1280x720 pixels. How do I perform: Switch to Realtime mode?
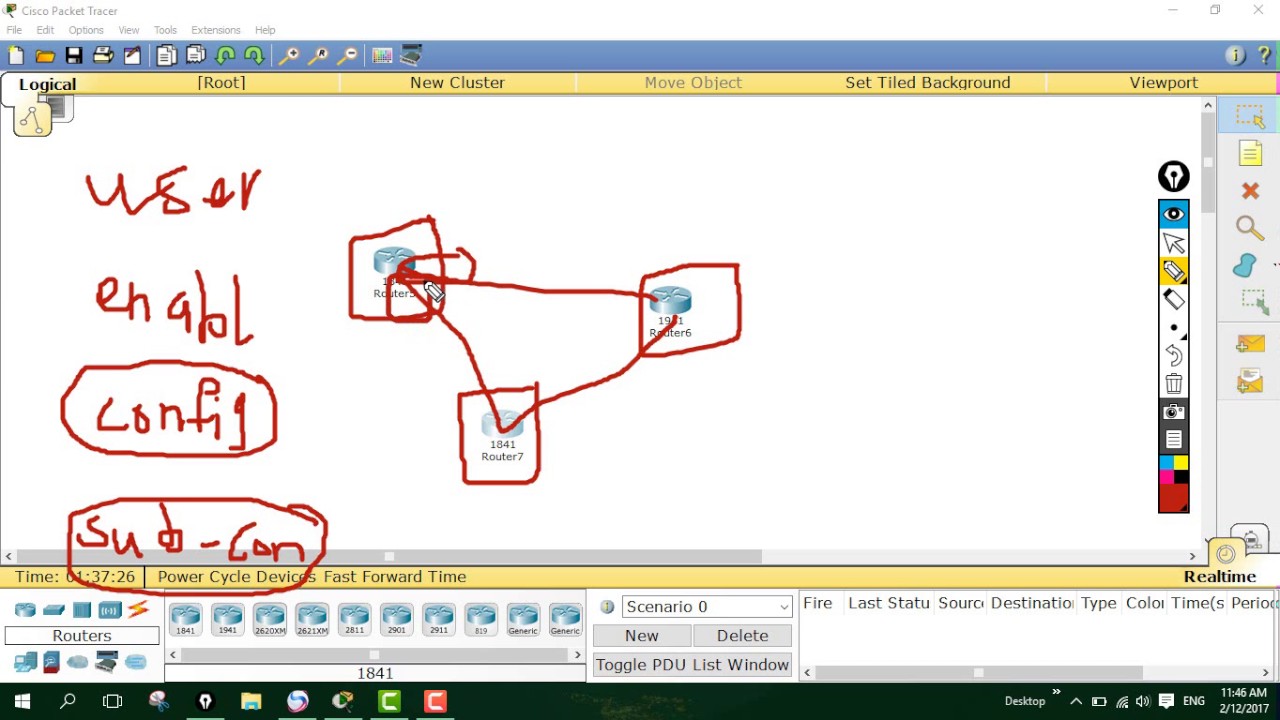(1220, 576)
